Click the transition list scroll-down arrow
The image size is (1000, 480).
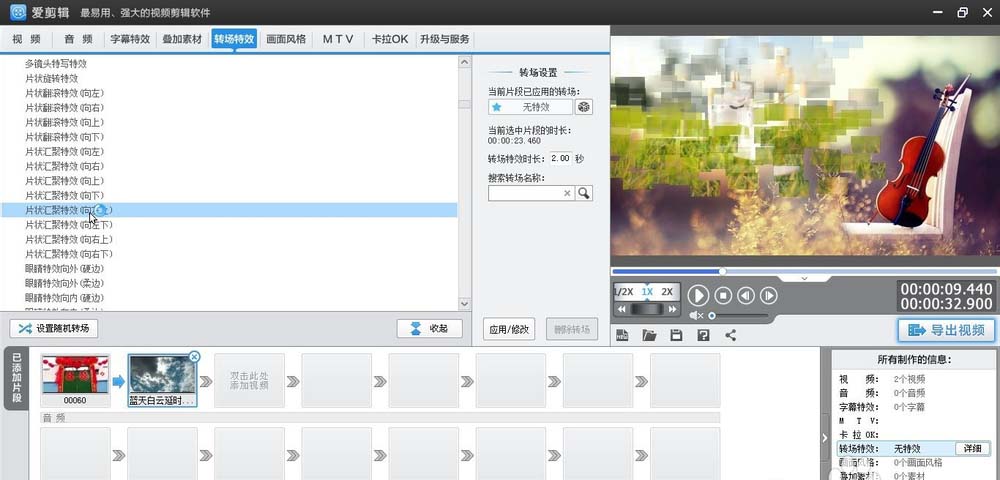464,303
